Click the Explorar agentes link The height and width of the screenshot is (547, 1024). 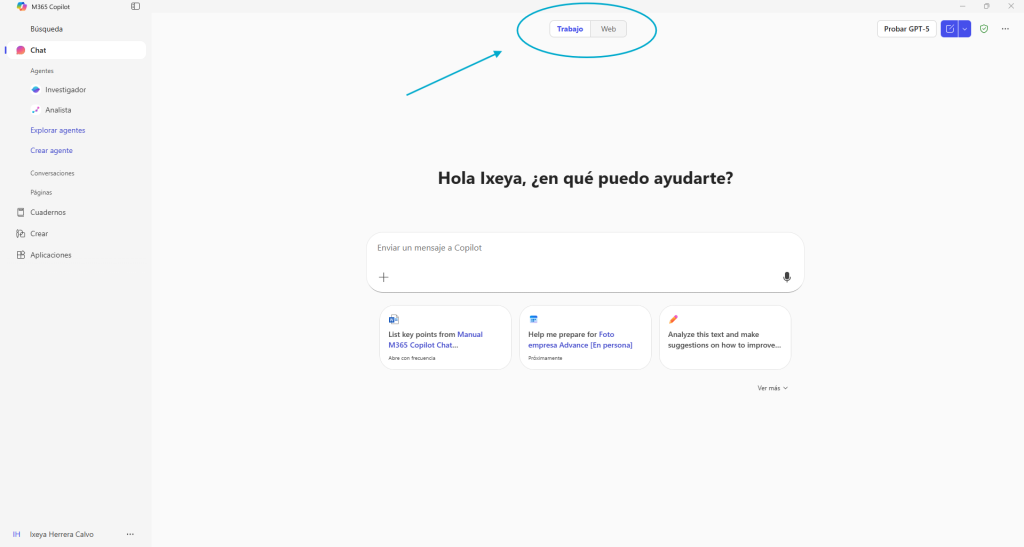[x=57, y=130]
